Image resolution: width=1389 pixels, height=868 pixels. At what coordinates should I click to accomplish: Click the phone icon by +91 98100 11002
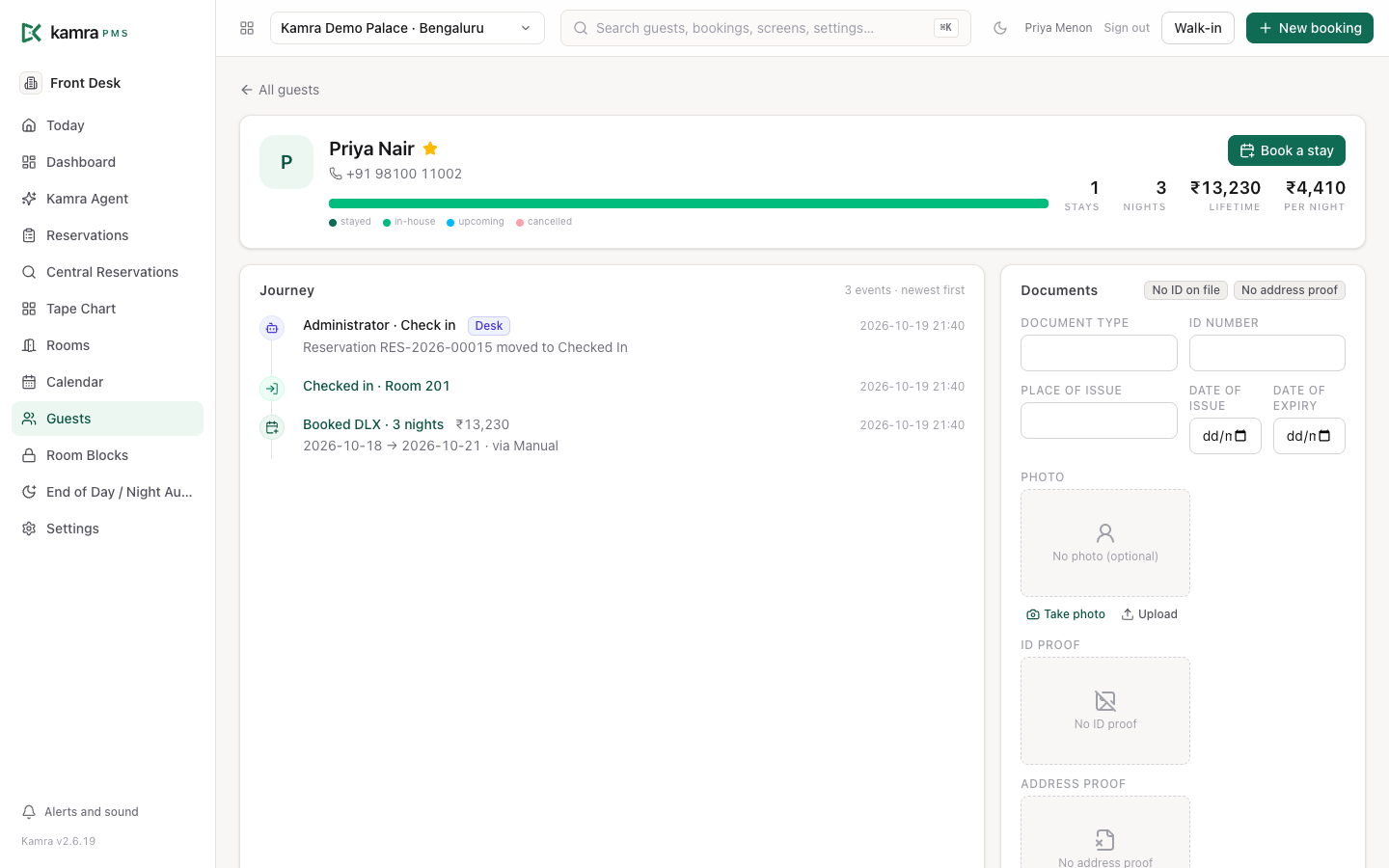click(336, 174)
